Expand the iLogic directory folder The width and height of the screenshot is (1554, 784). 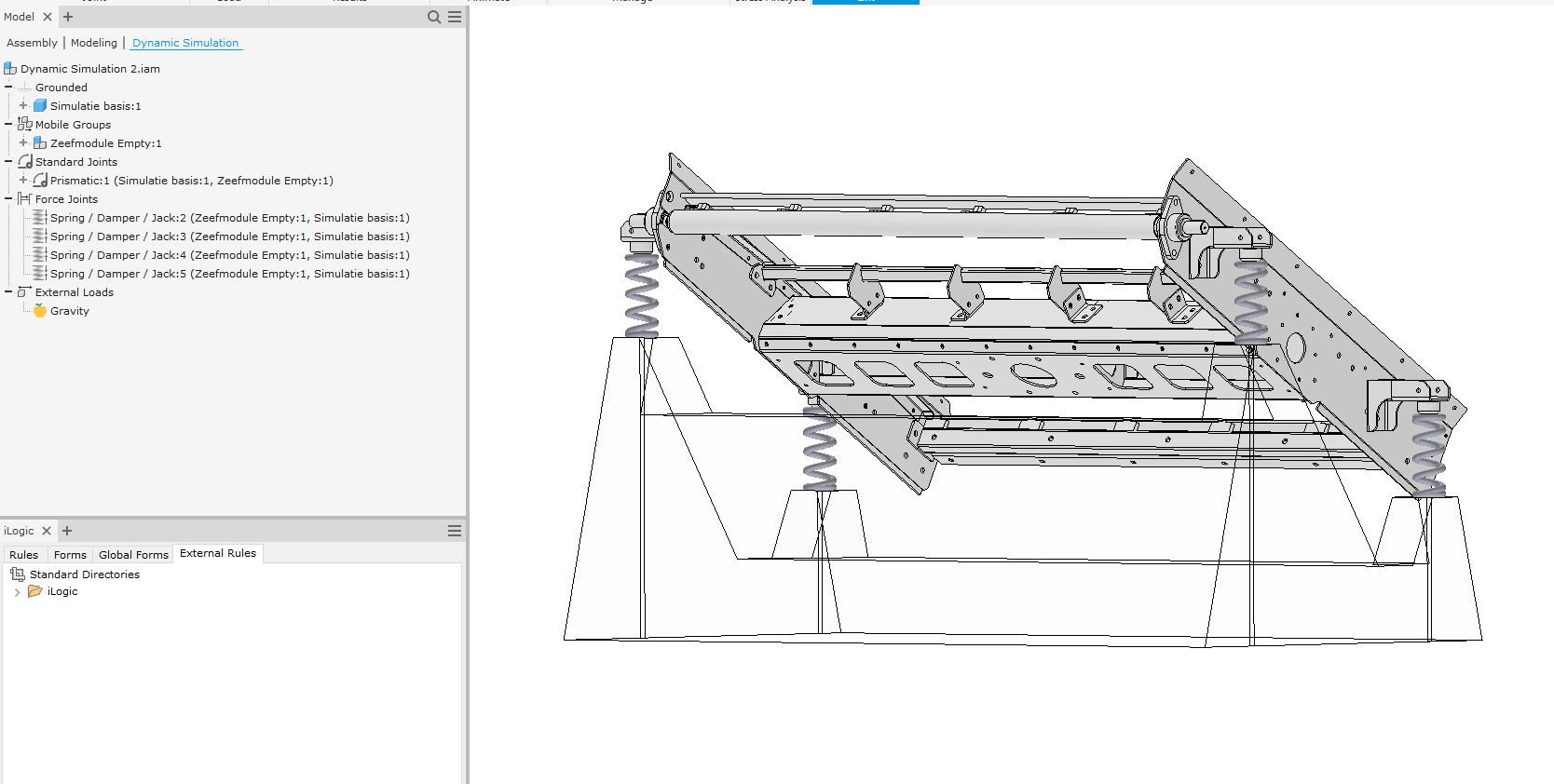pyautogui.click(x=17, y=592)
